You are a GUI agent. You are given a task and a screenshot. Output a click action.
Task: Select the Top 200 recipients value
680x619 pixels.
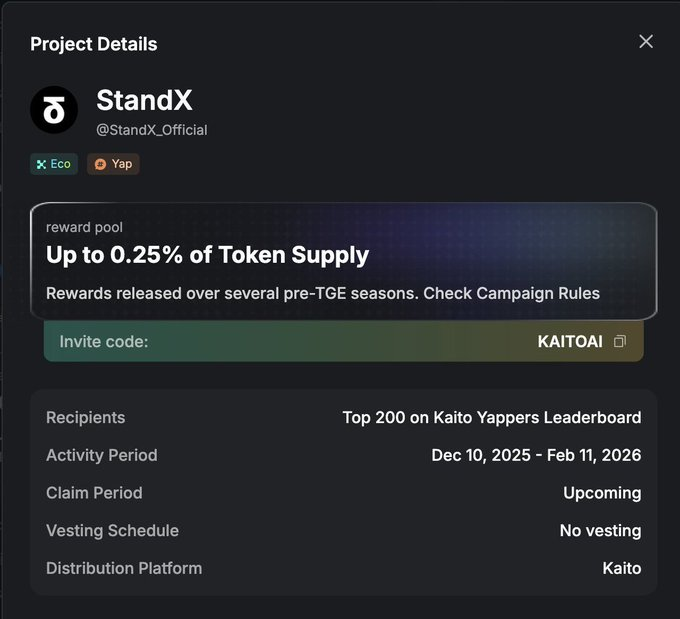coord(491,417)
